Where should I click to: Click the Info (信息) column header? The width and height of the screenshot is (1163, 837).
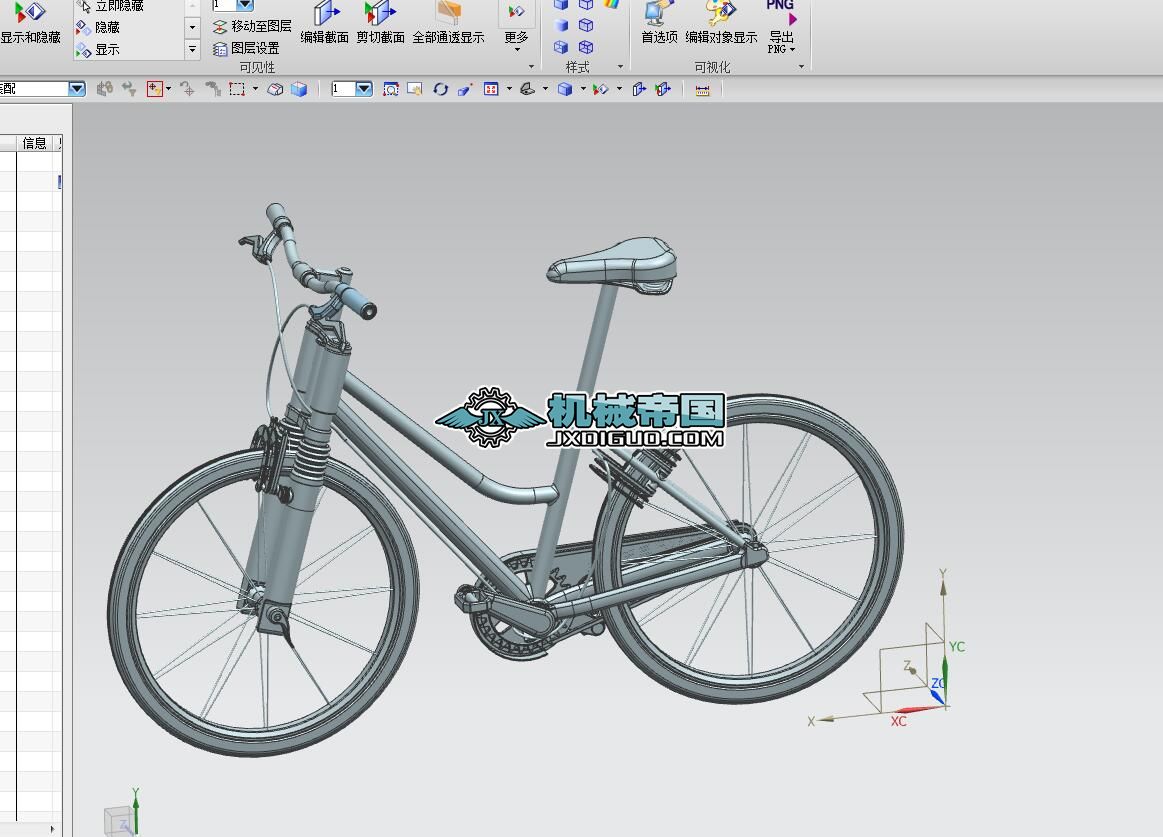[35, 143]
